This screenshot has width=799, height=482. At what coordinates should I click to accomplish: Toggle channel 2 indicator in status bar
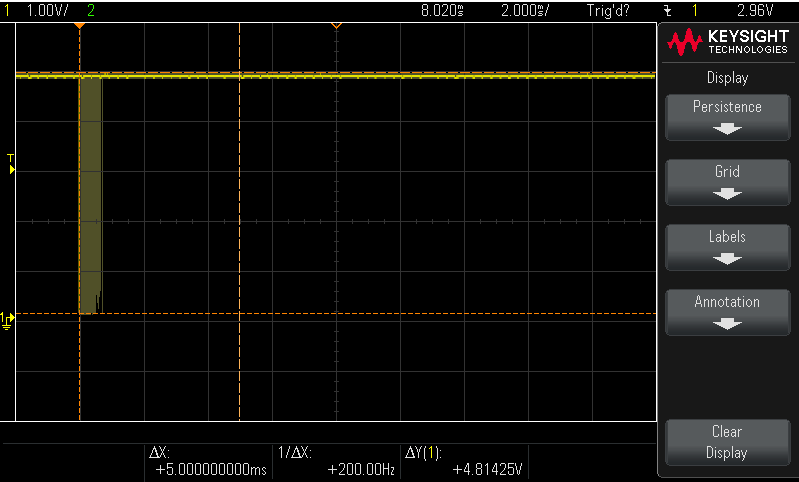pos(92,10)
